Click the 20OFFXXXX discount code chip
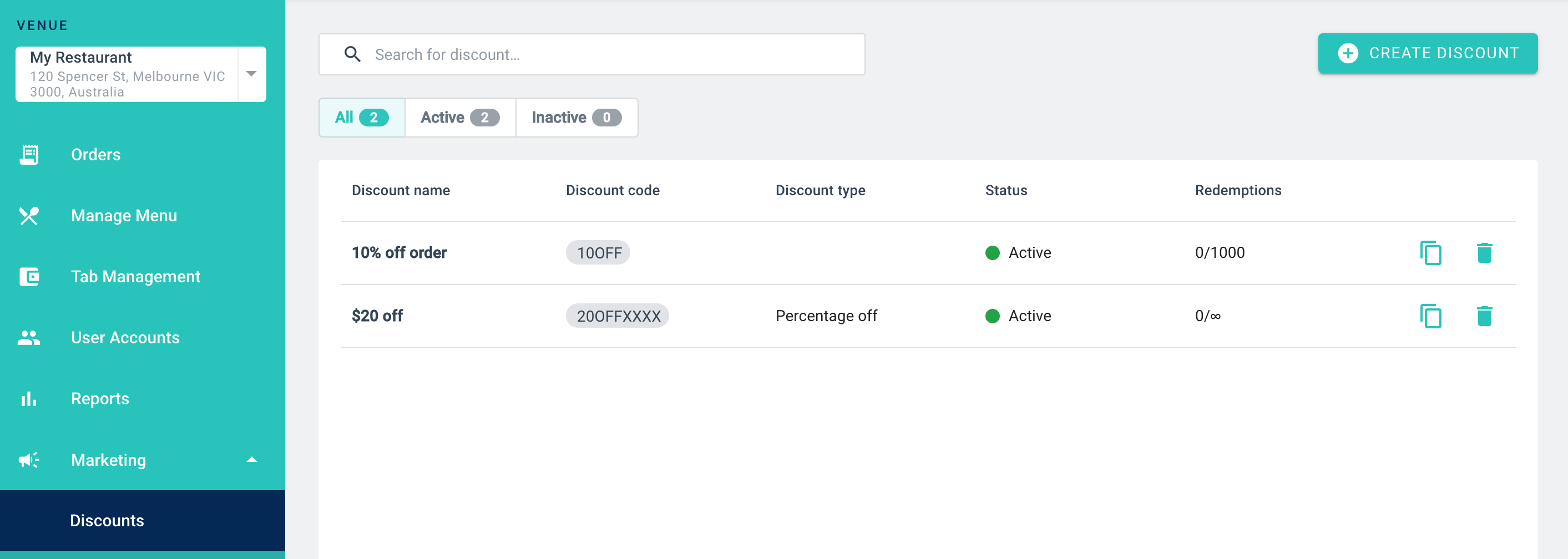 pos(618,316)
